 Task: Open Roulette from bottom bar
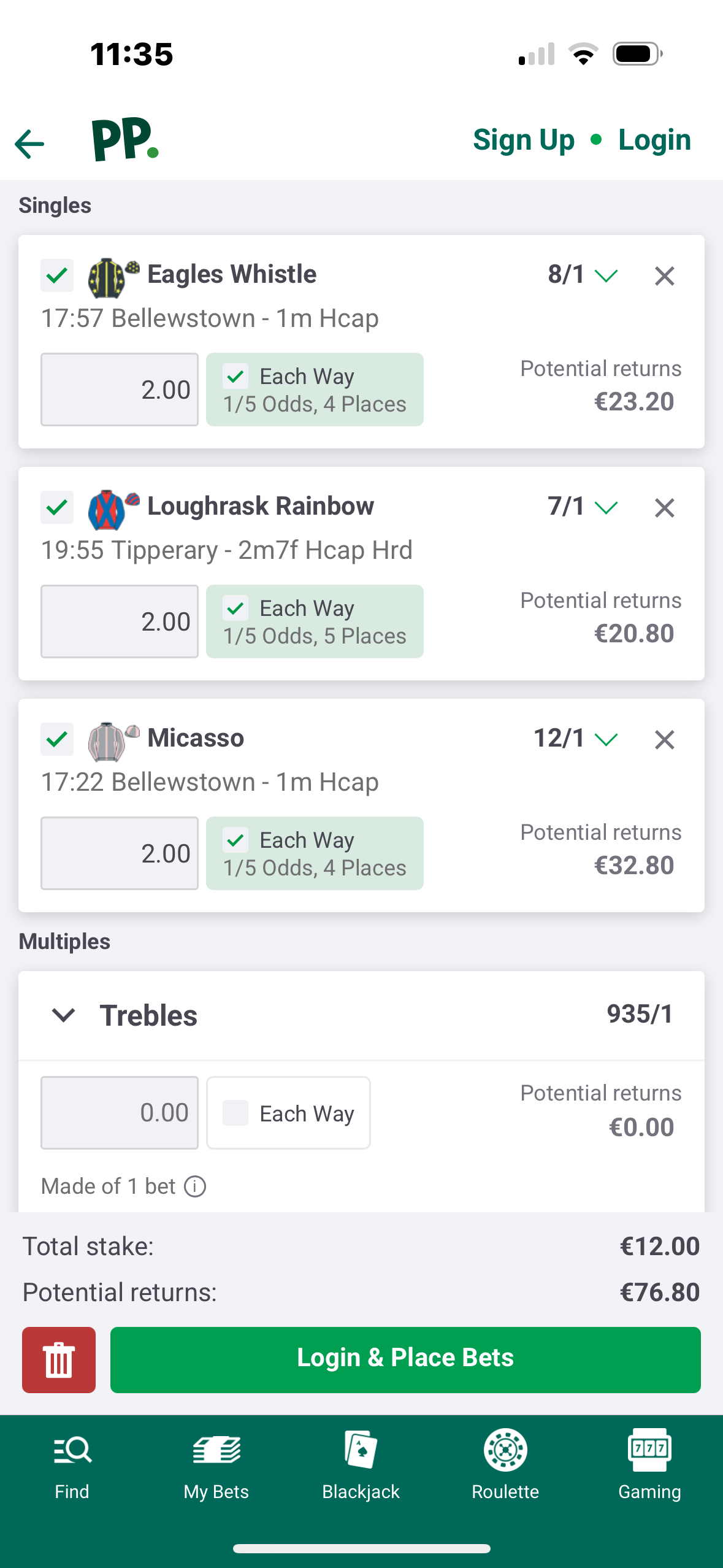505,1466
